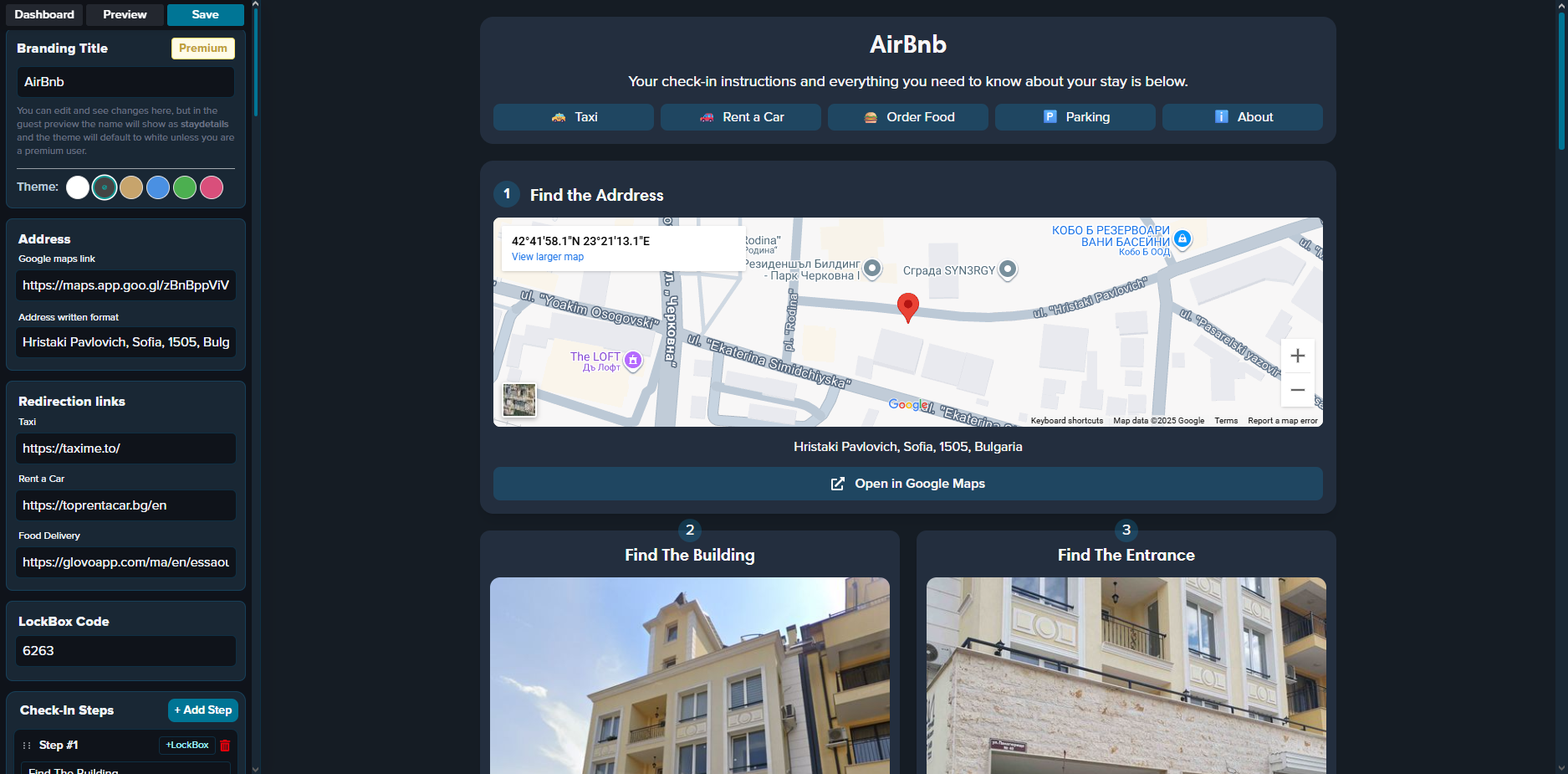This screenshot has width=1568, height=774.
Task: Select the green theme color
Action: pos(185,187)
